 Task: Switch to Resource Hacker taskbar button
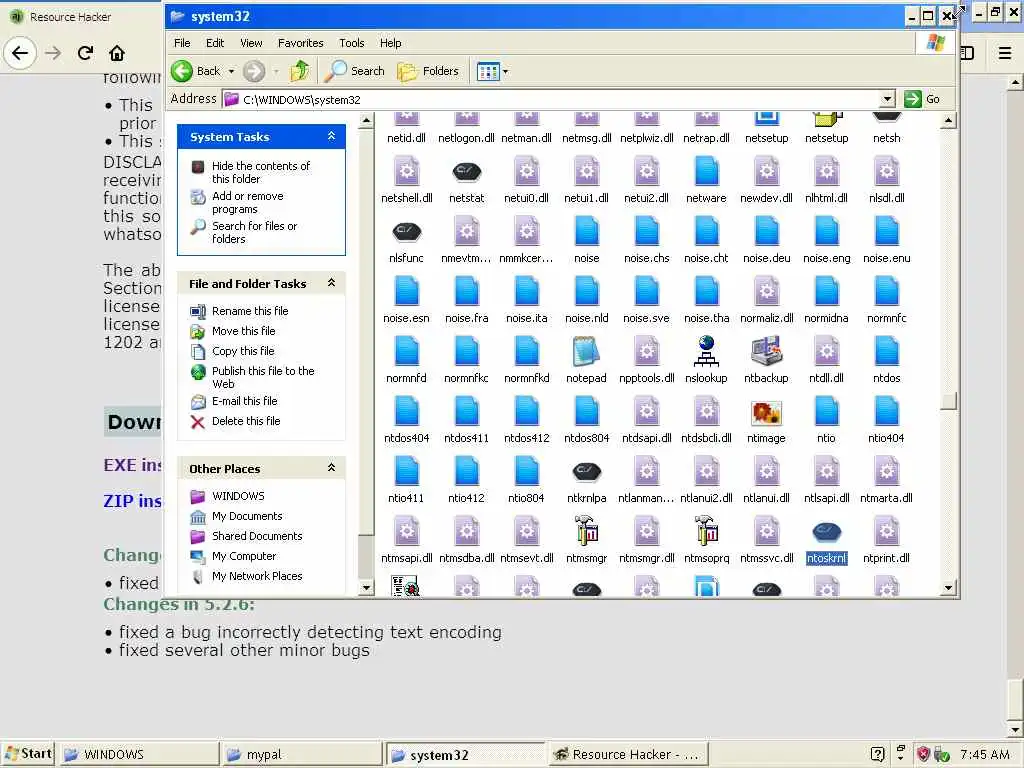pos(627,755)
